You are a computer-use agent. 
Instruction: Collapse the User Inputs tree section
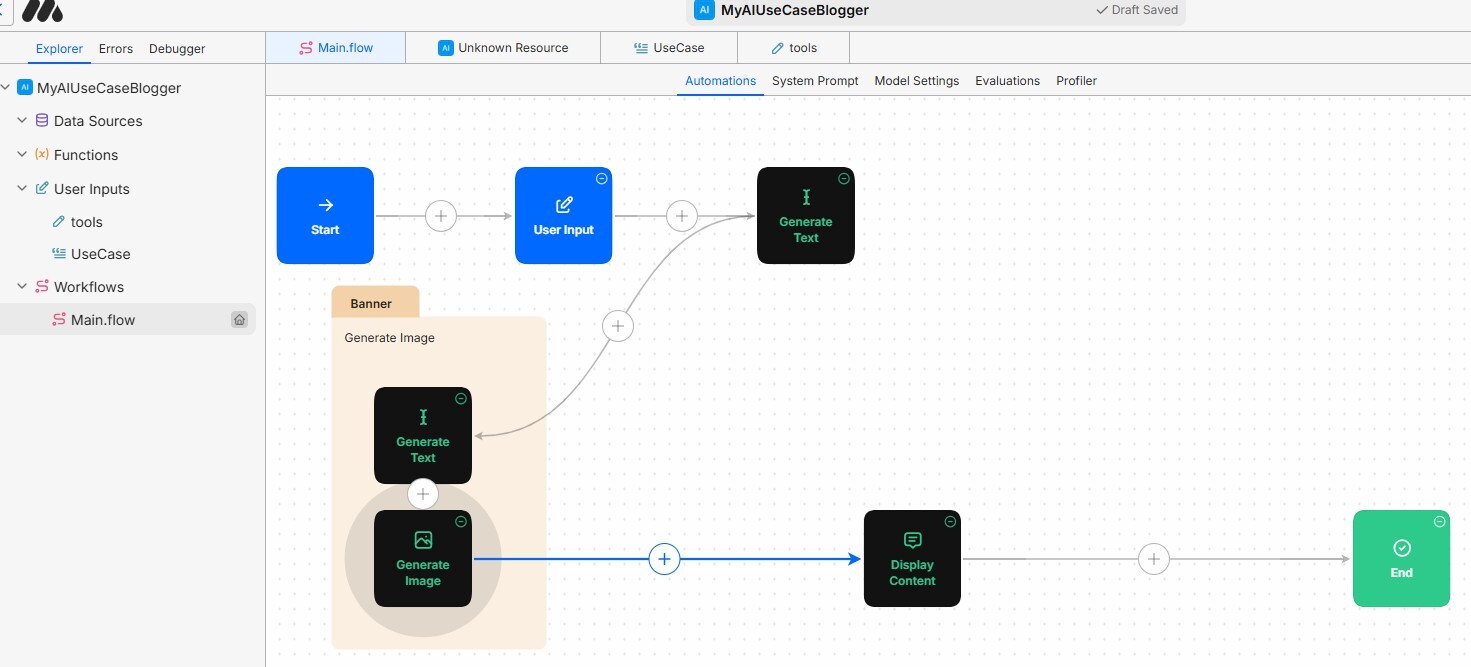(22, 189)
